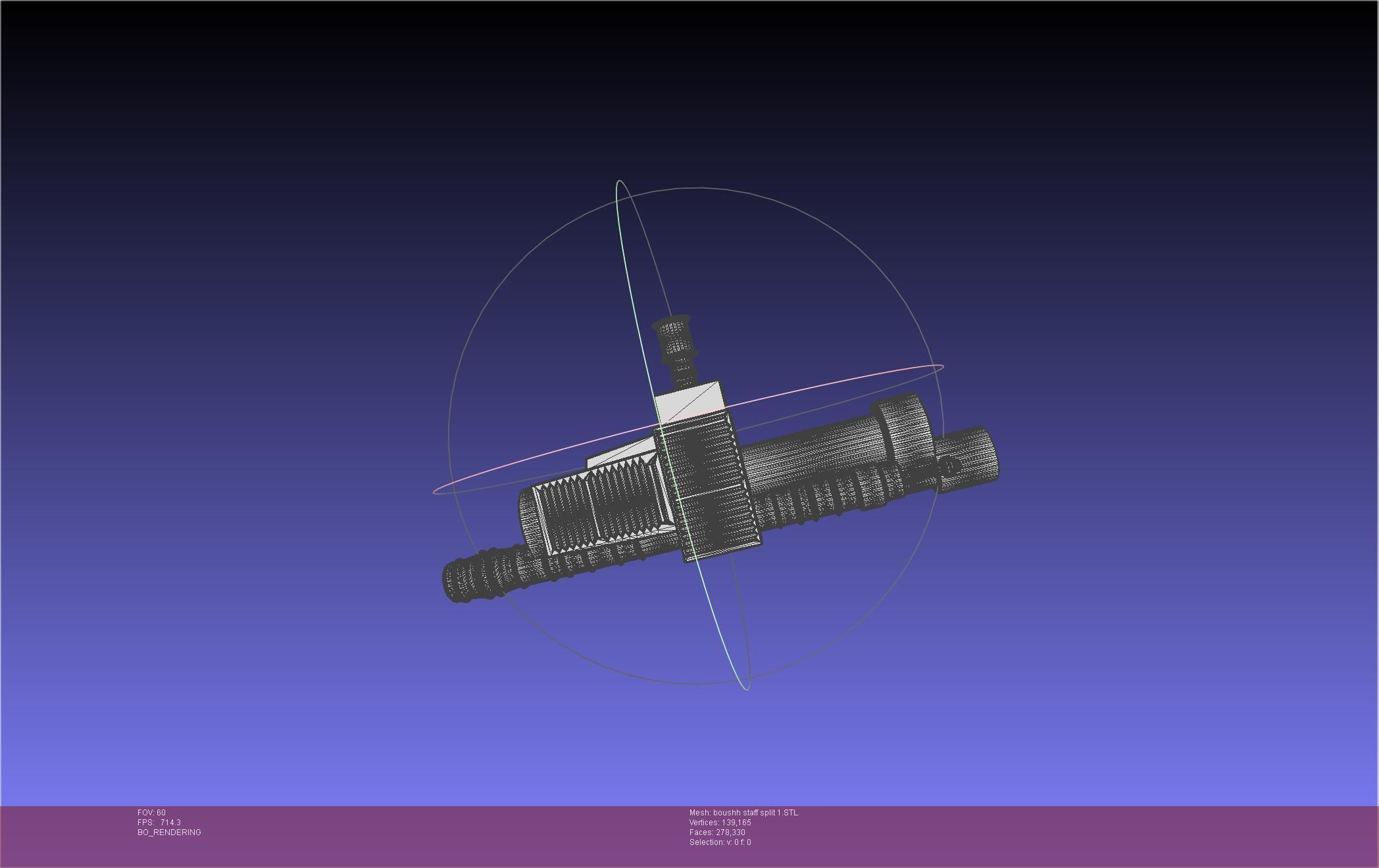Viewport: 1379px width, 868px height.
Task: Click the Selection: v: 0 f: 0 text
Action: click(720, 842)
